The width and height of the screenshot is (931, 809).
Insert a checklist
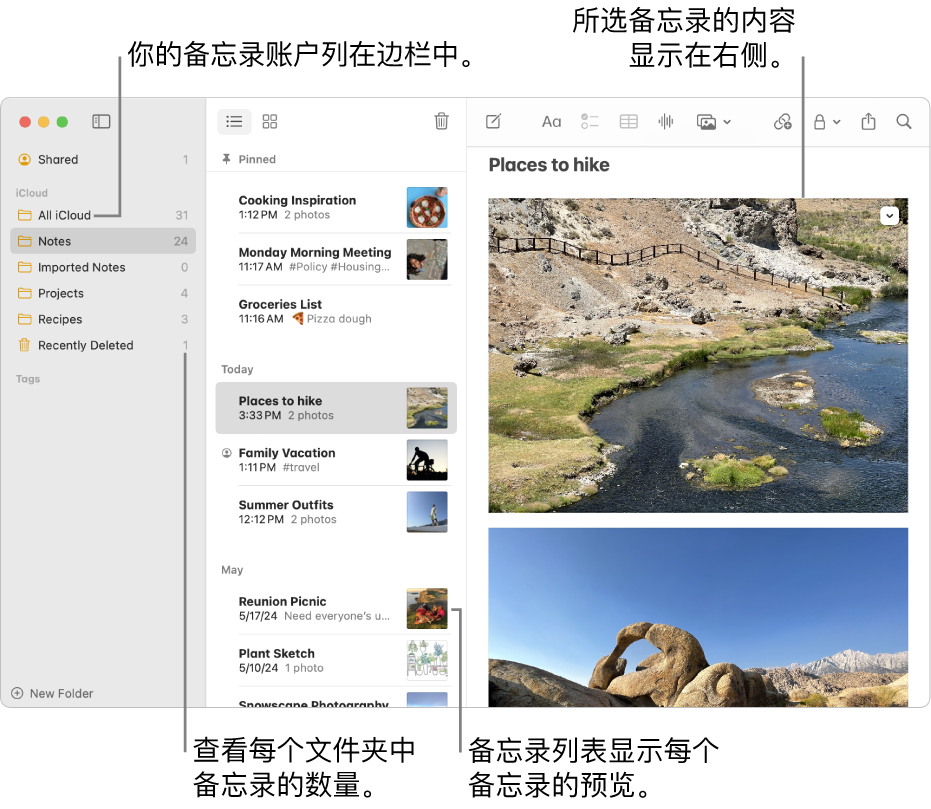[x=590, y=122]
